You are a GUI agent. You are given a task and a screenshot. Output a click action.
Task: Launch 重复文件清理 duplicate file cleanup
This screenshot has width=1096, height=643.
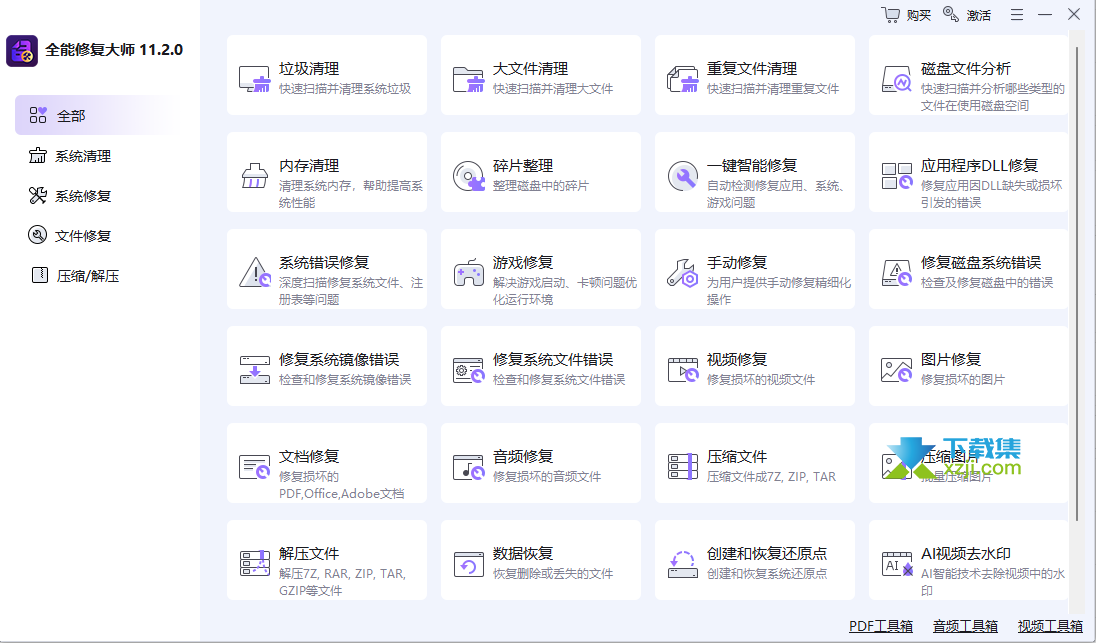[754, 75]
